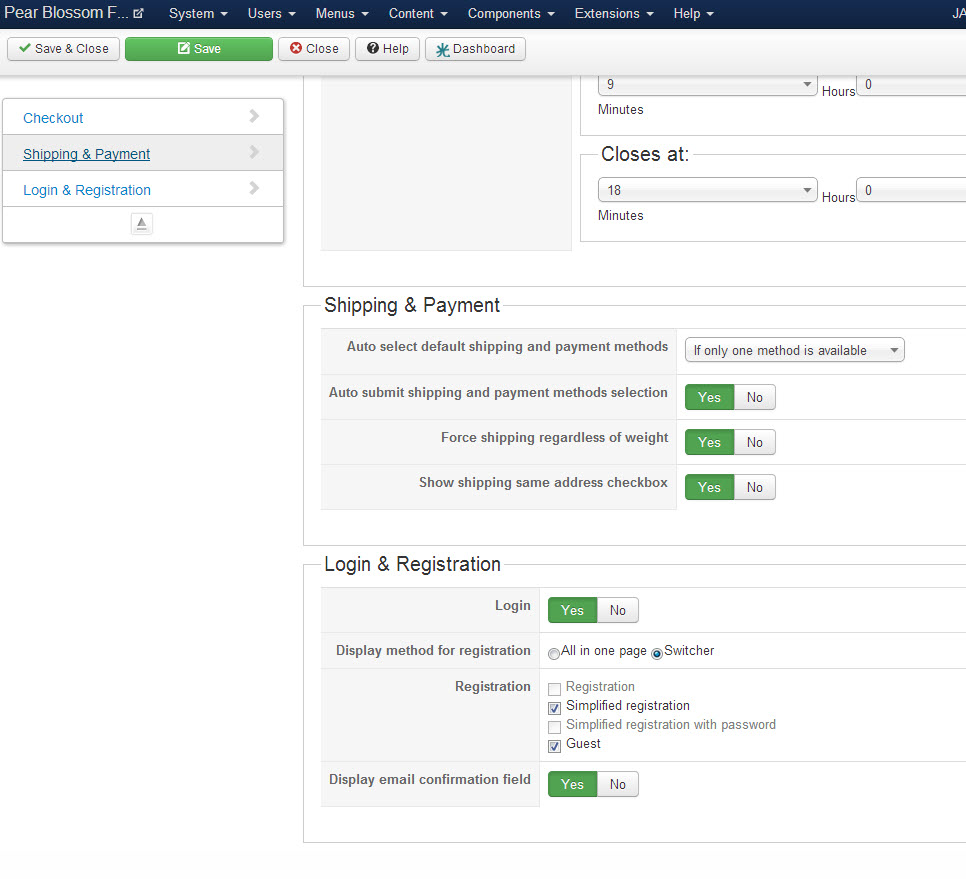Click minutes input field for opening time
Image resolution: width=966 pixels, height=879 pixels.
pos(912,85)
